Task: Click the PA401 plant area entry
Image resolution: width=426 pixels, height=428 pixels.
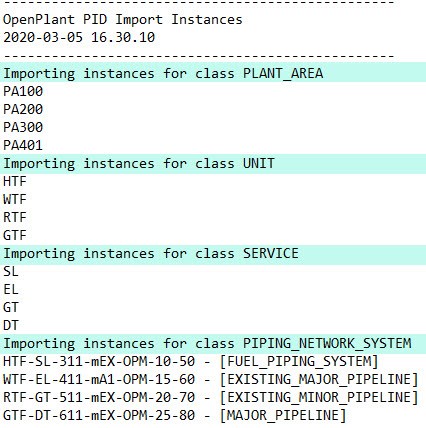Action: 23,145
